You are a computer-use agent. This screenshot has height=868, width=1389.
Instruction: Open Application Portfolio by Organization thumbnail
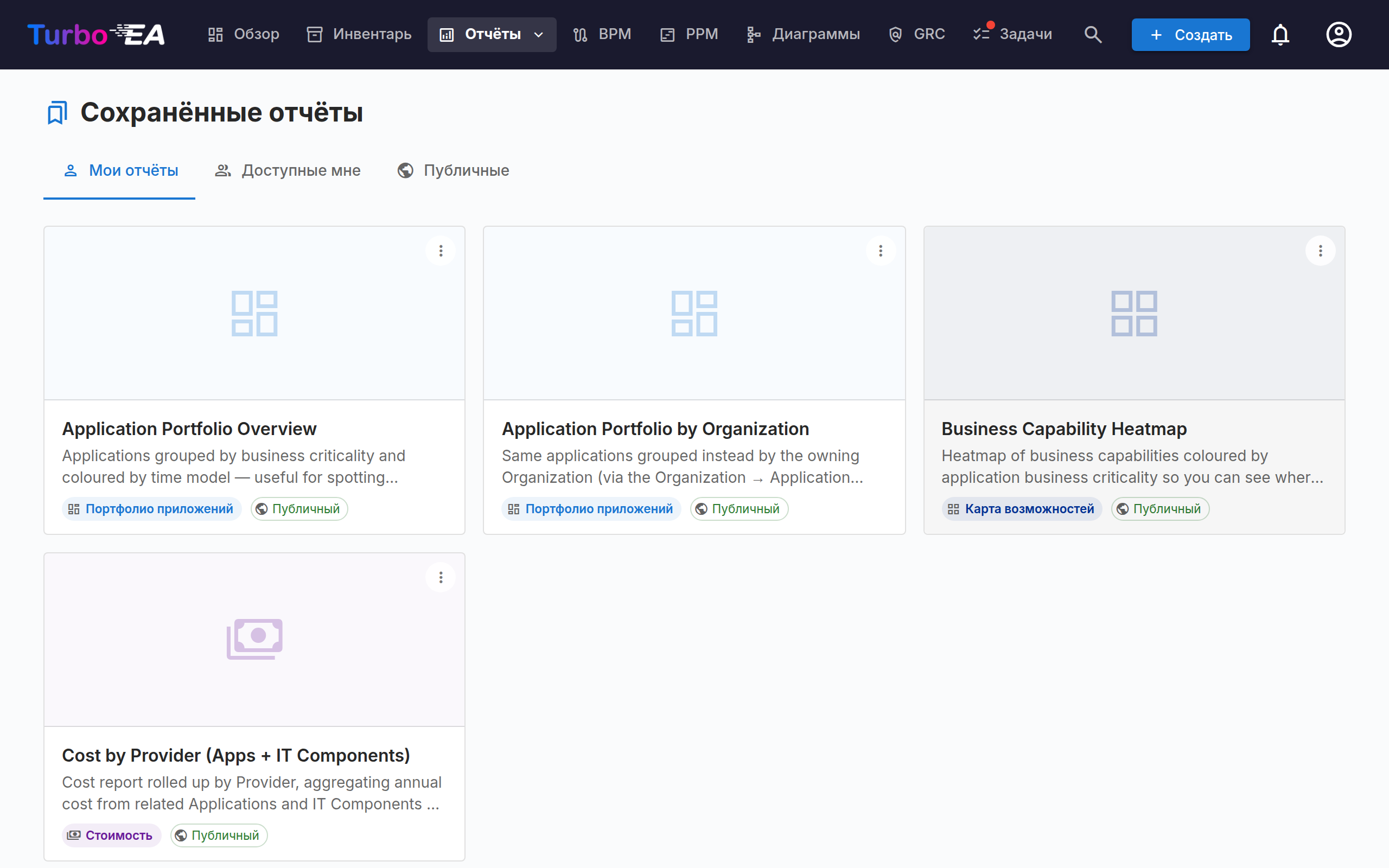tap(694, 314)
